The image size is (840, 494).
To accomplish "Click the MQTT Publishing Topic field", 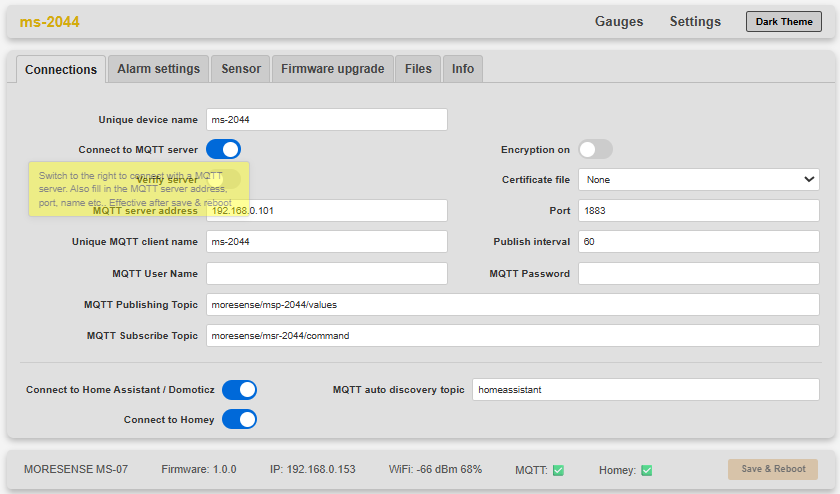I will (x=512, y=305).
